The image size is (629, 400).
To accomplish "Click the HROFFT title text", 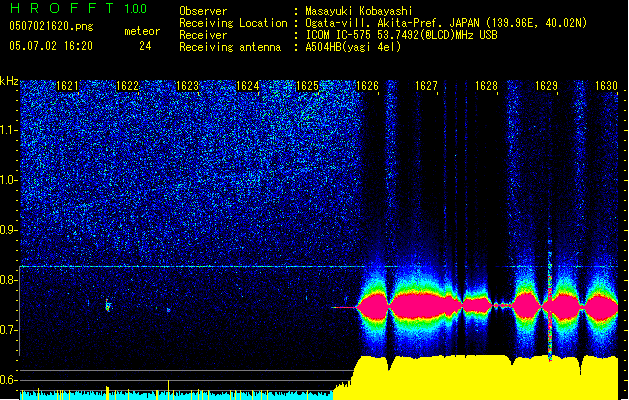I will (x=62, y=8).
